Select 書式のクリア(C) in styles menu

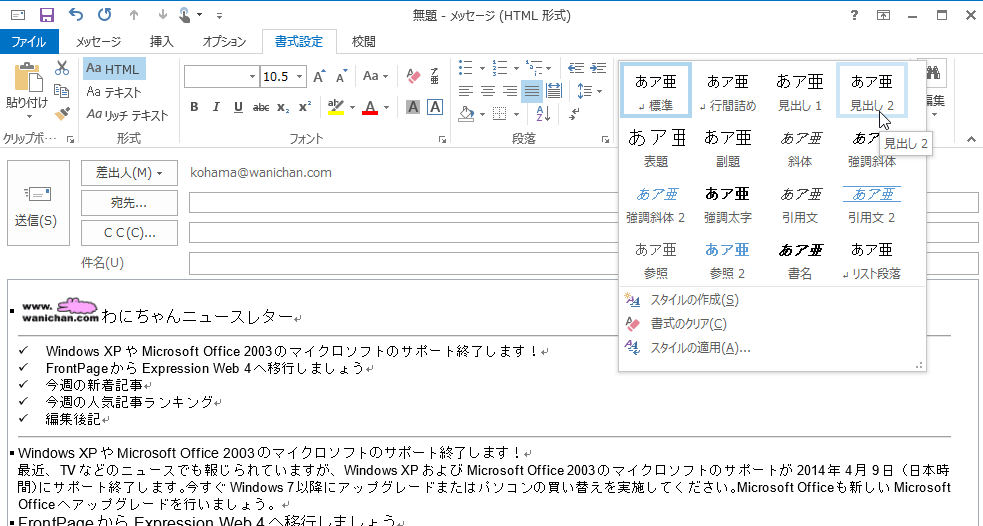point(688,324)
